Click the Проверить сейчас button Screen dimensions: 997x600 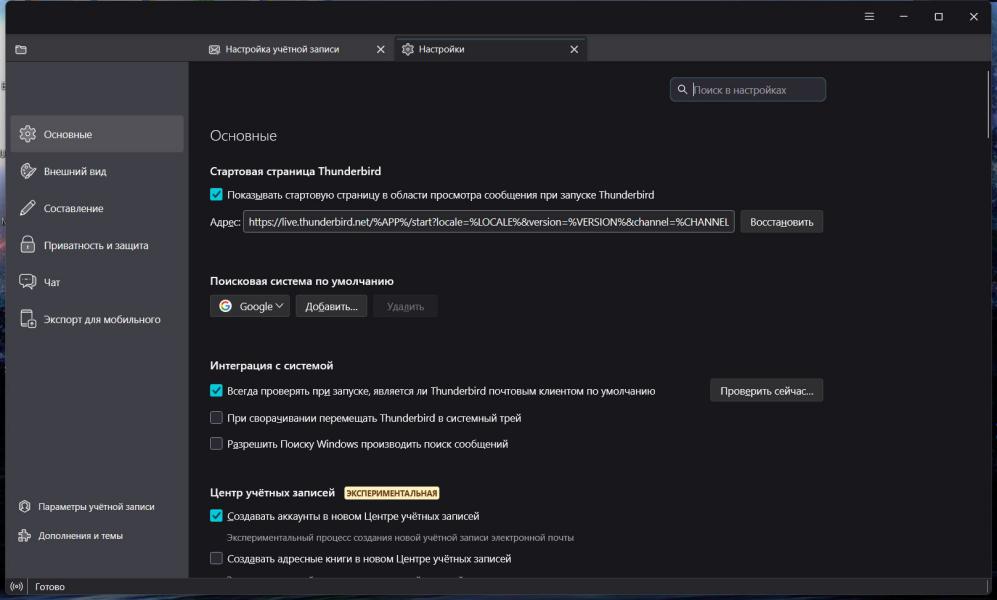pyautogui.click(x=766, y=391)
